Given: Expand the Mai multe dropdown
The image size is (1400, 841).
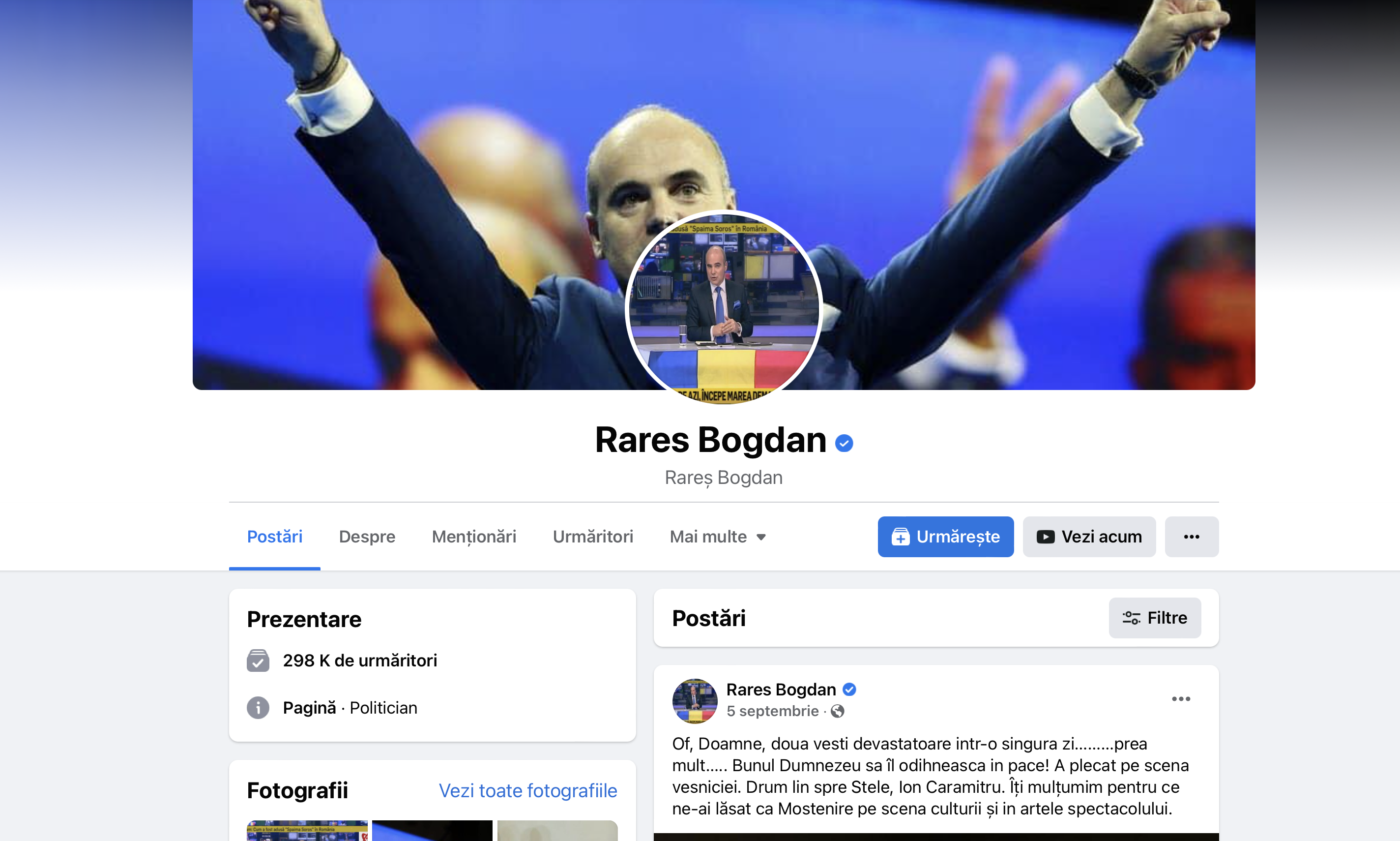Looking at the screenshot, I should point(718,537).
